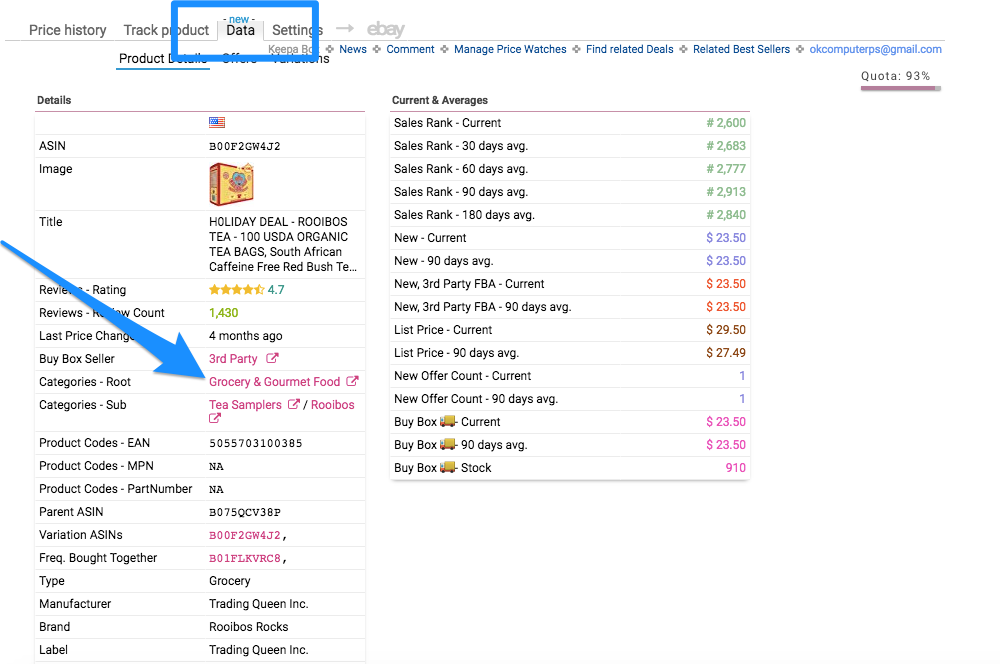The width and height of the screenshot is (1000, 664).
Task: Open Related Best Sellers link
Action: point(741,49)
